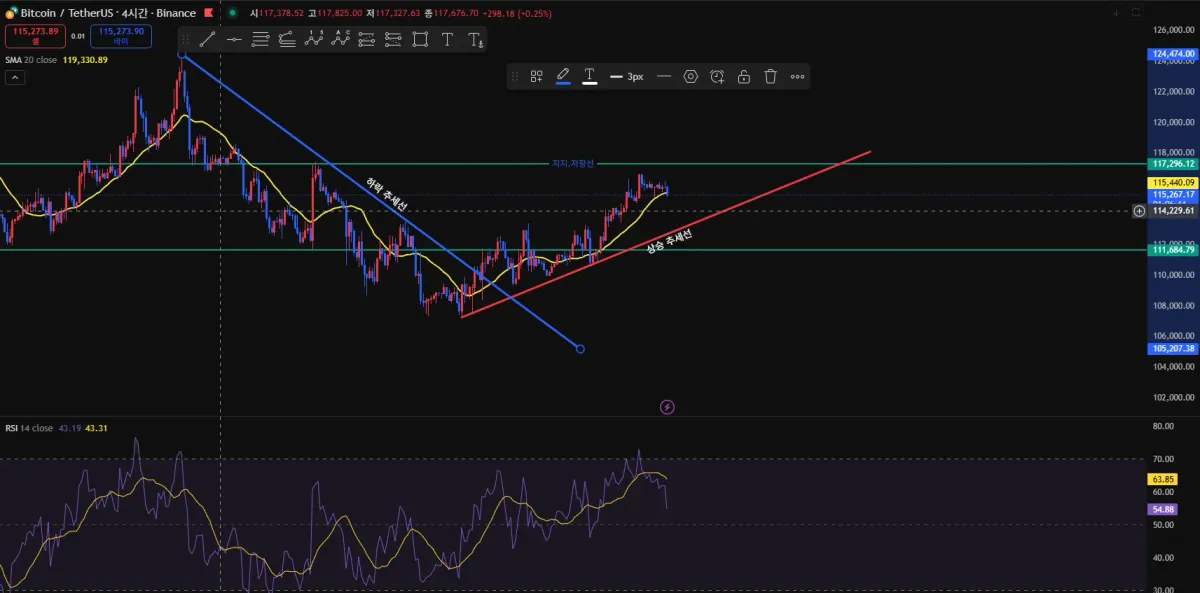Click the red flag icon next to Binance
This screenshot has height=593, width=1200.
point(210,13)
